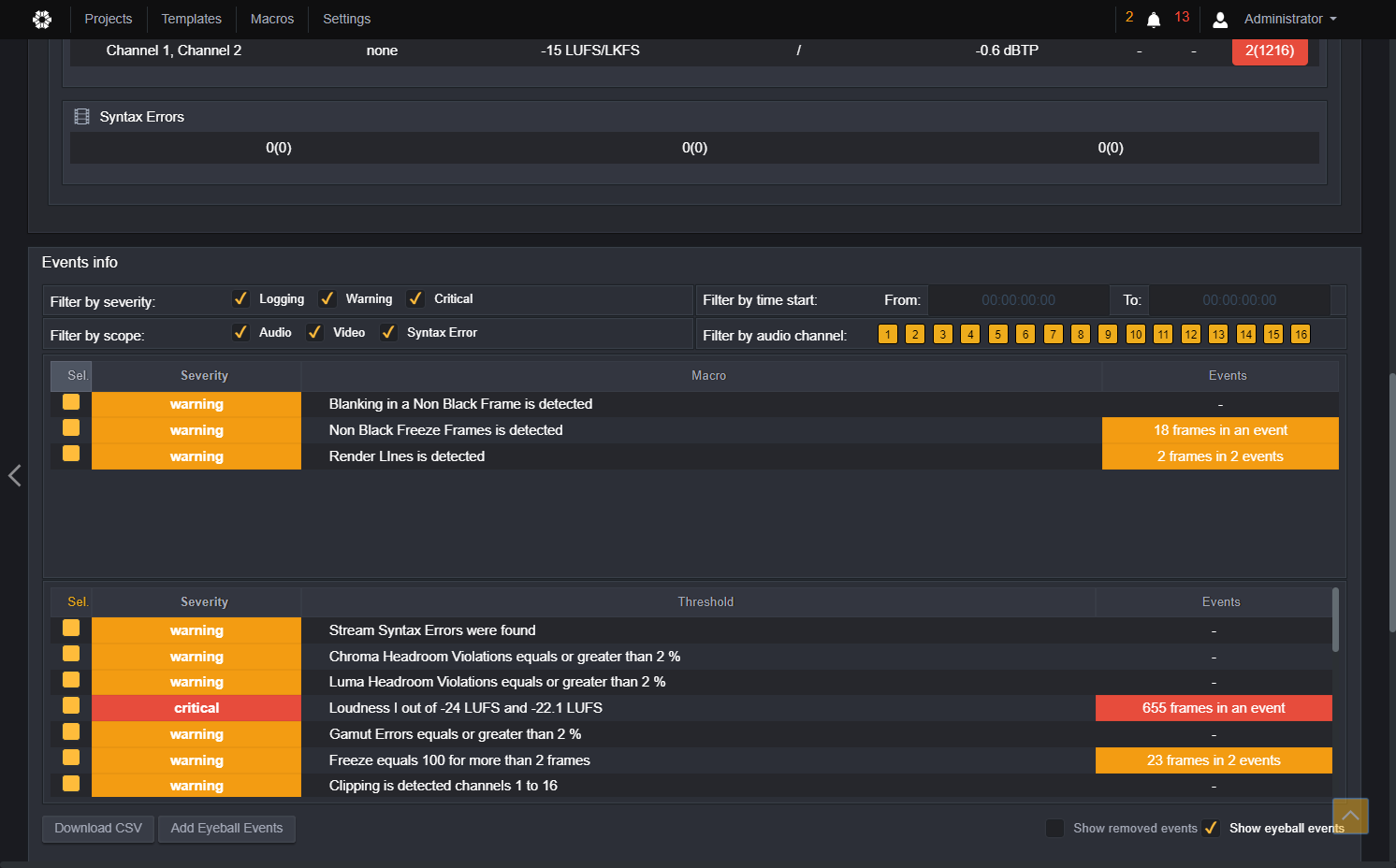Enable Show removed events checkbox
This screenshot has height=868, width=1396.
[x=1054, y=828]
